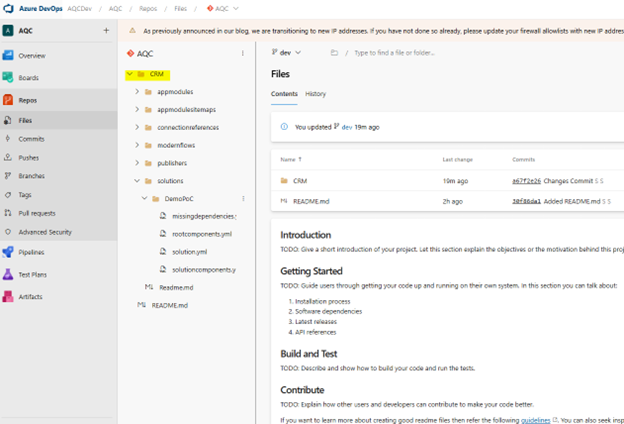The image size is (624, 424).
Task: Open AQC repository picker in breadcrumb
Action: [222, 8]
